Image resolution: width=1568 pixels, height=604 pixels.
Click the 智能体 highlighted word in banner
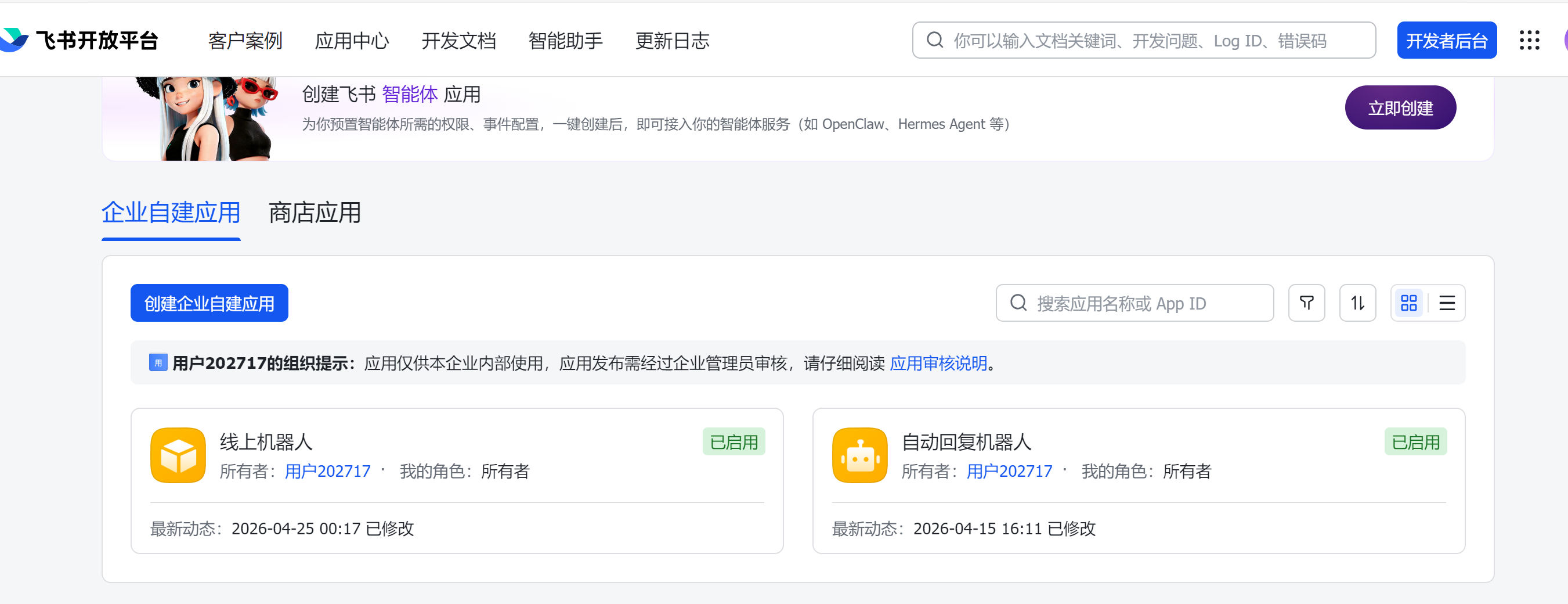(x=410, y=94)
